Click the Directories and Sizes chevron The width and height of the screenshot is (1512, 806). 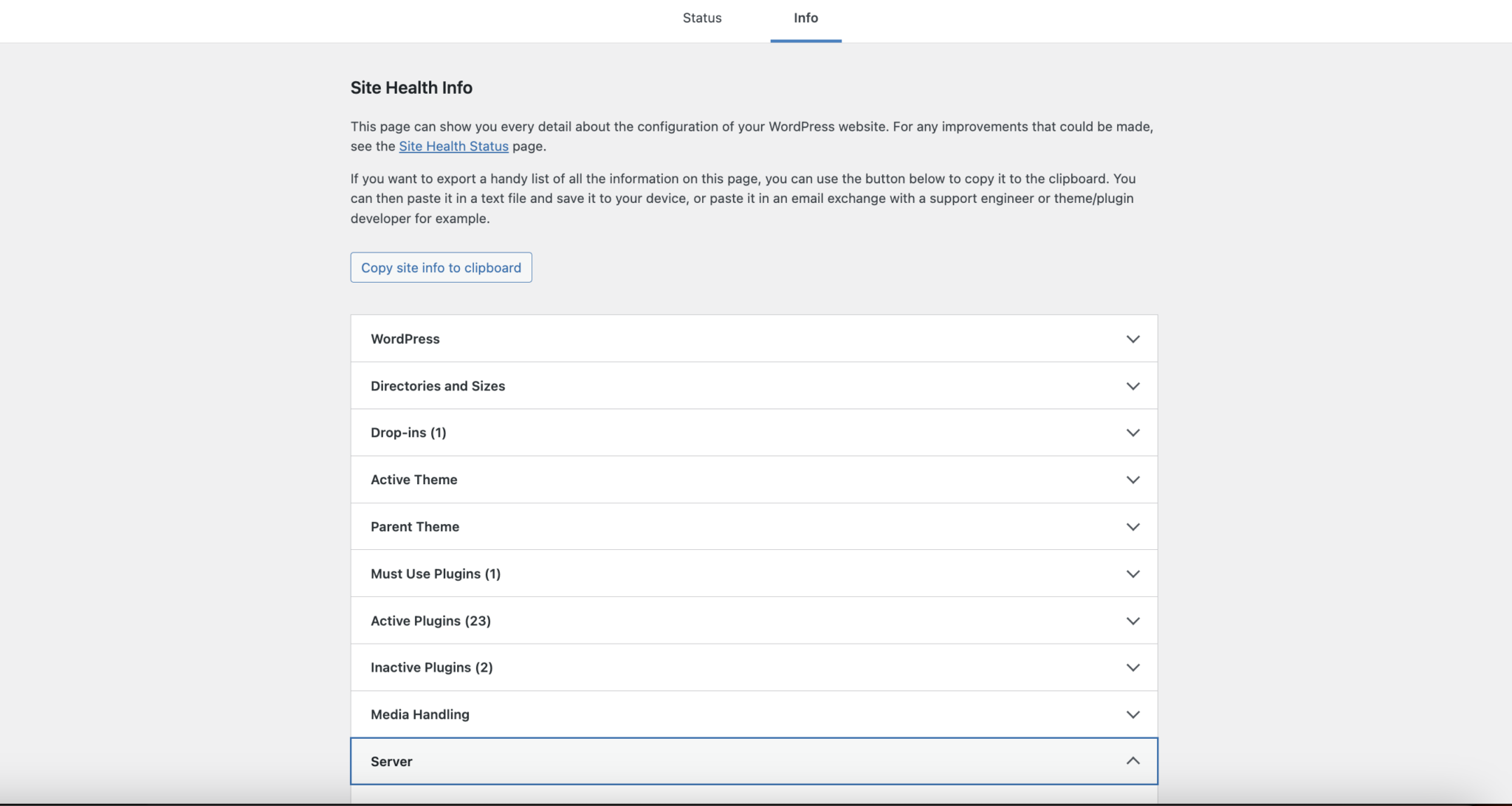[x=1133, y=385]
